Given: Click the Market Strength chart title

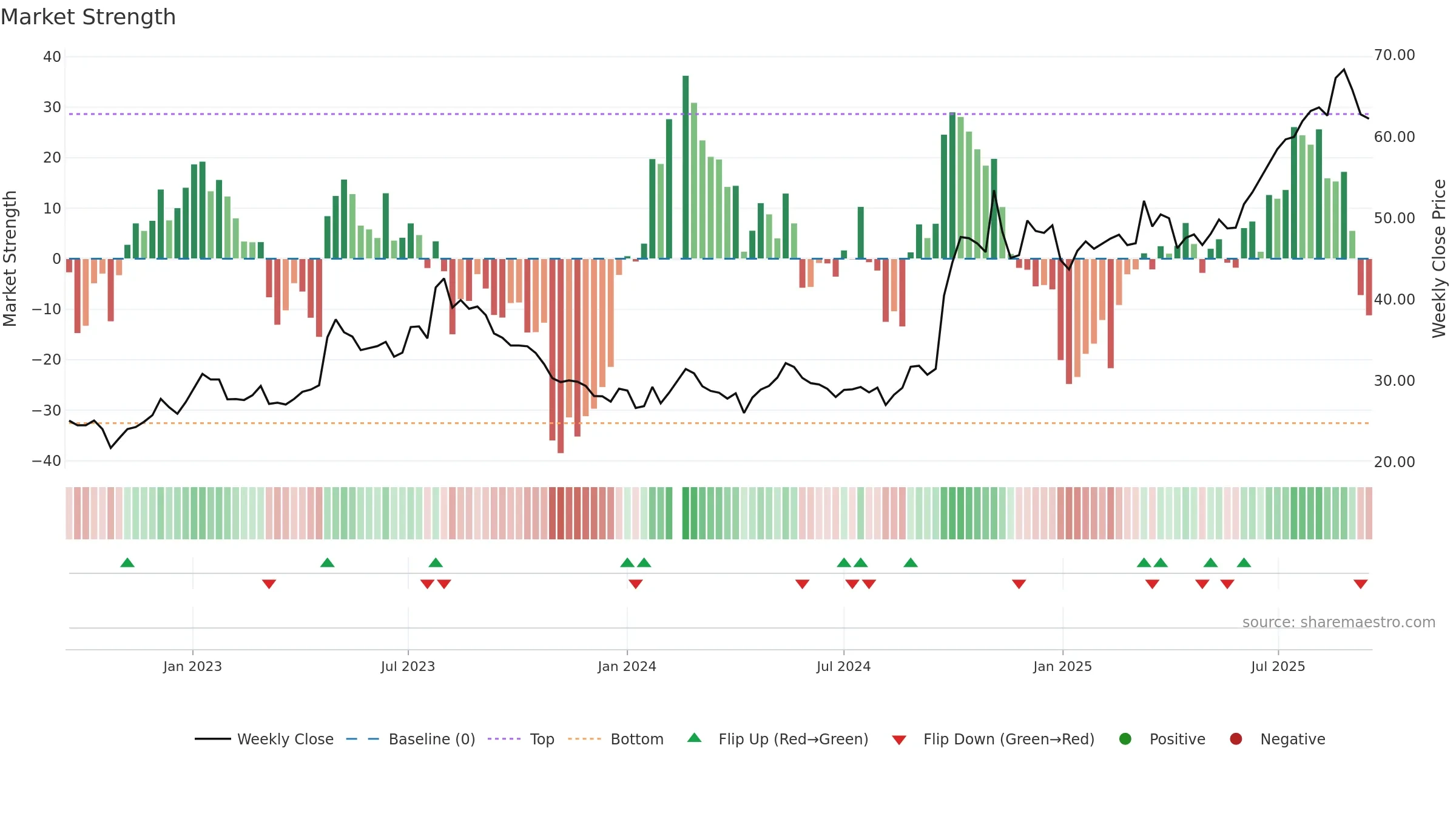Looking at the screenshot, I should click(x=88, y=17).
